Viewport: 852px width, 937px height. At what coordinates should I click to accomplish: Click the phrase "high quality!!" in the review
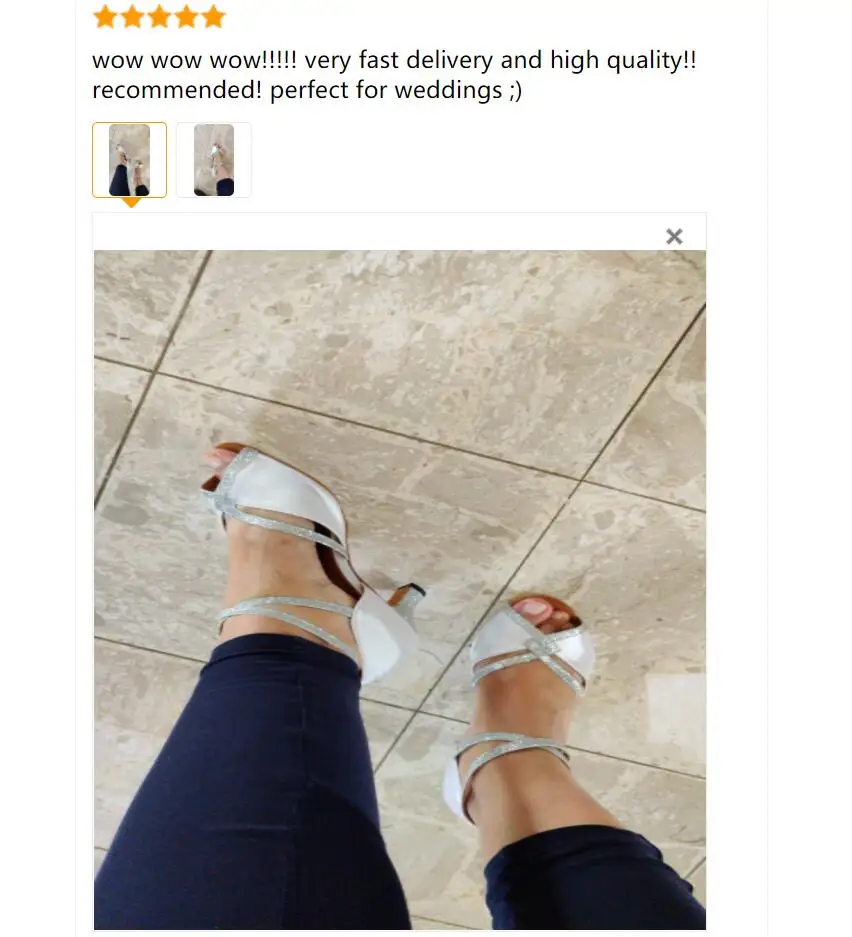(x=623, y=60)
